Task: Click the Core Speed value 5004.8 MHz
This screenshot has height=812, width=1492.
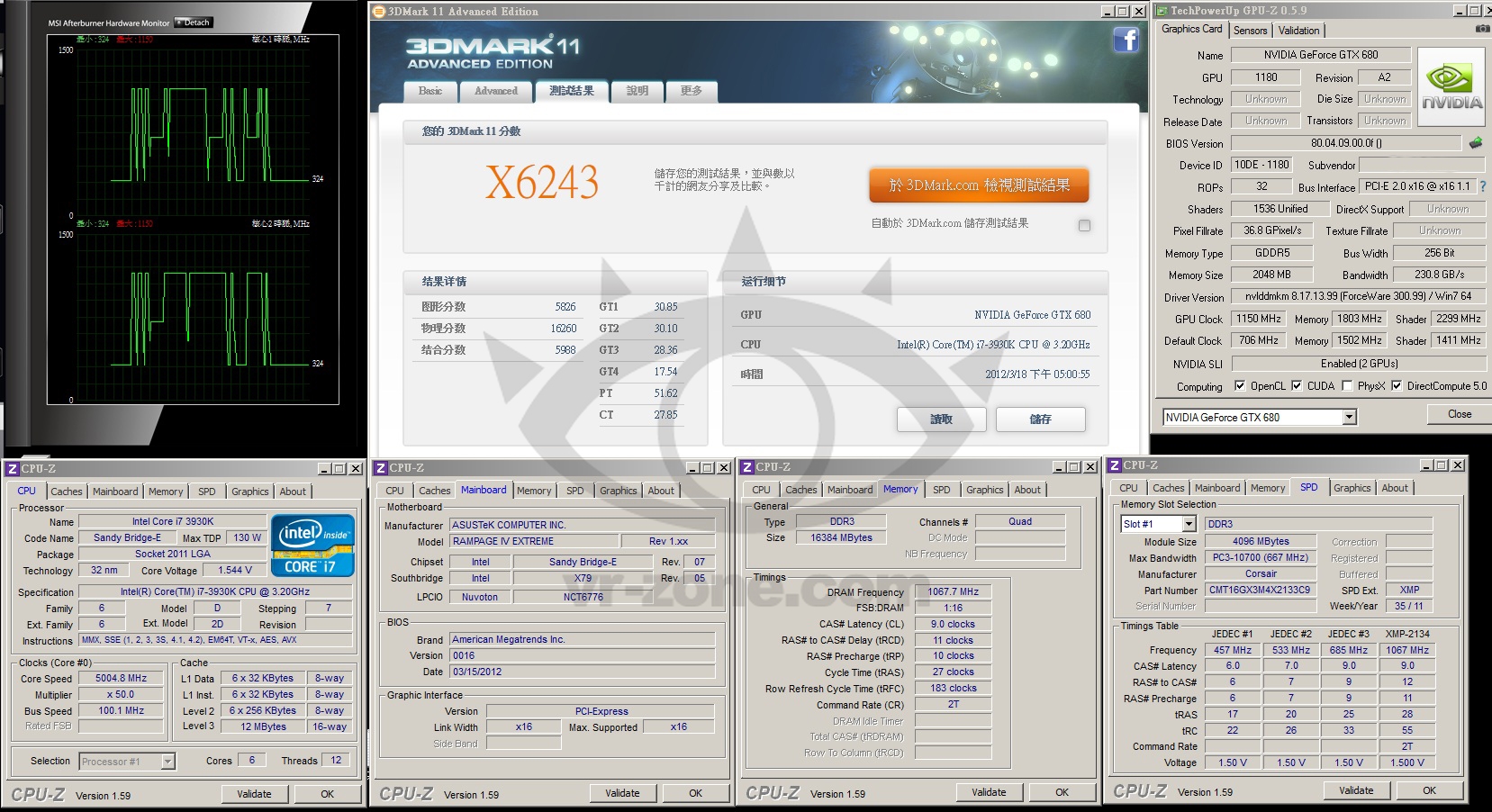Action: pos(121,679)
